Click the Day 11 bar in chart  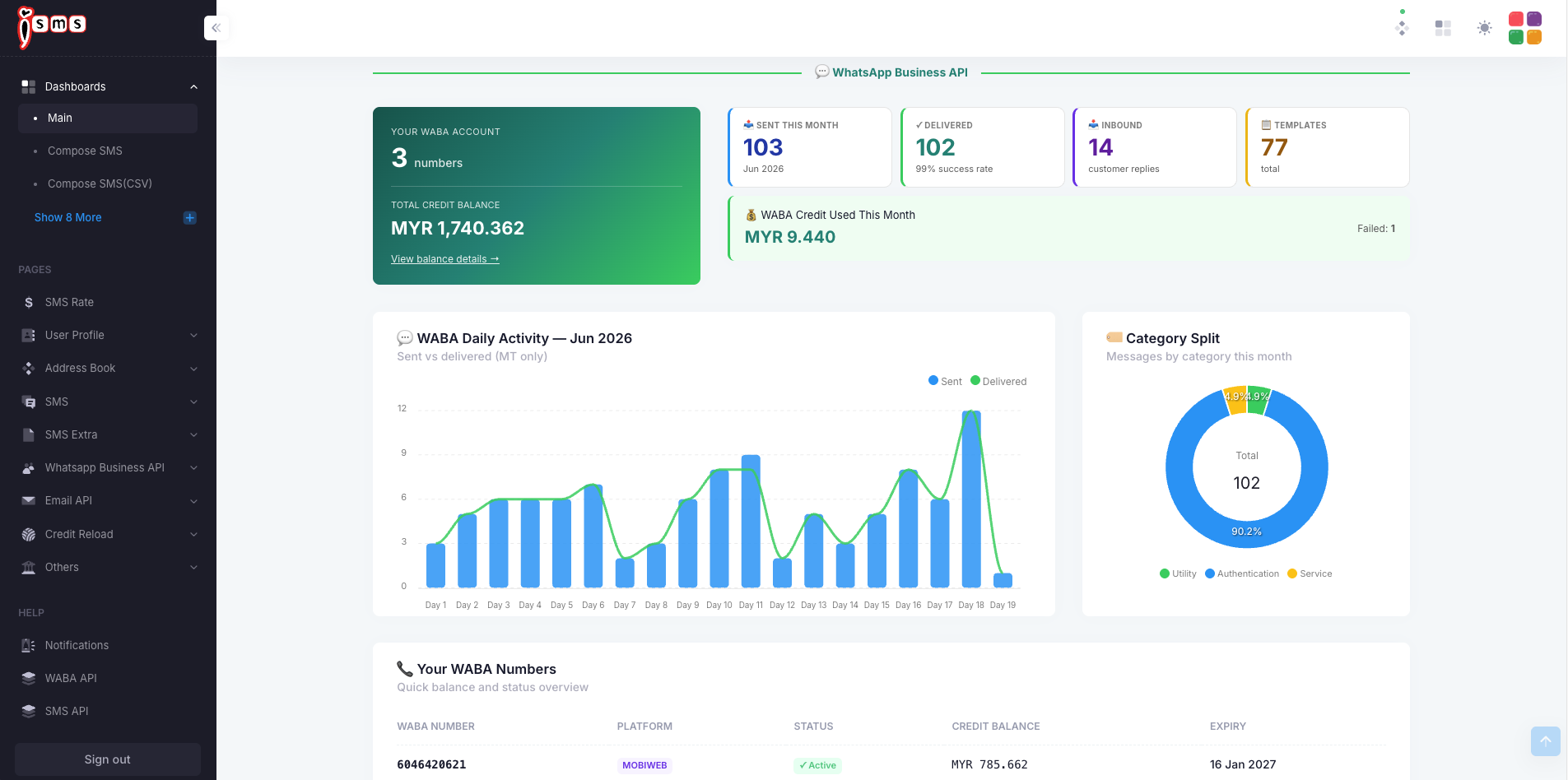point(751,522)
